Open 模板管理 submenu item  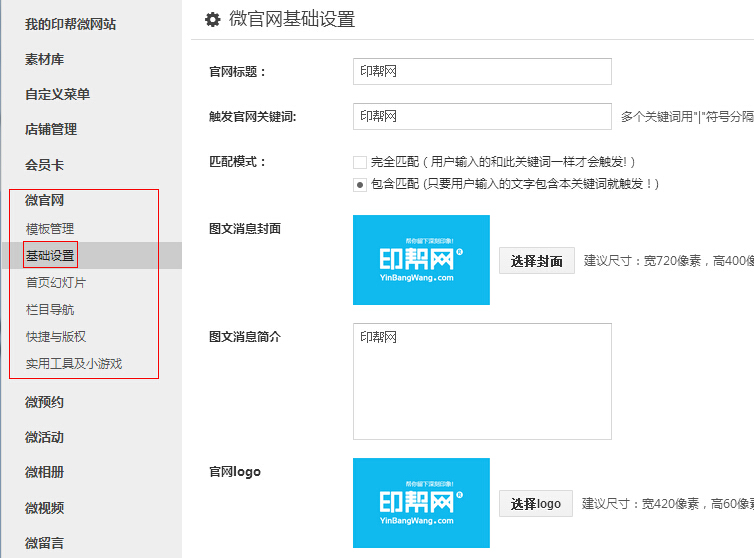[x=50, y=228]
